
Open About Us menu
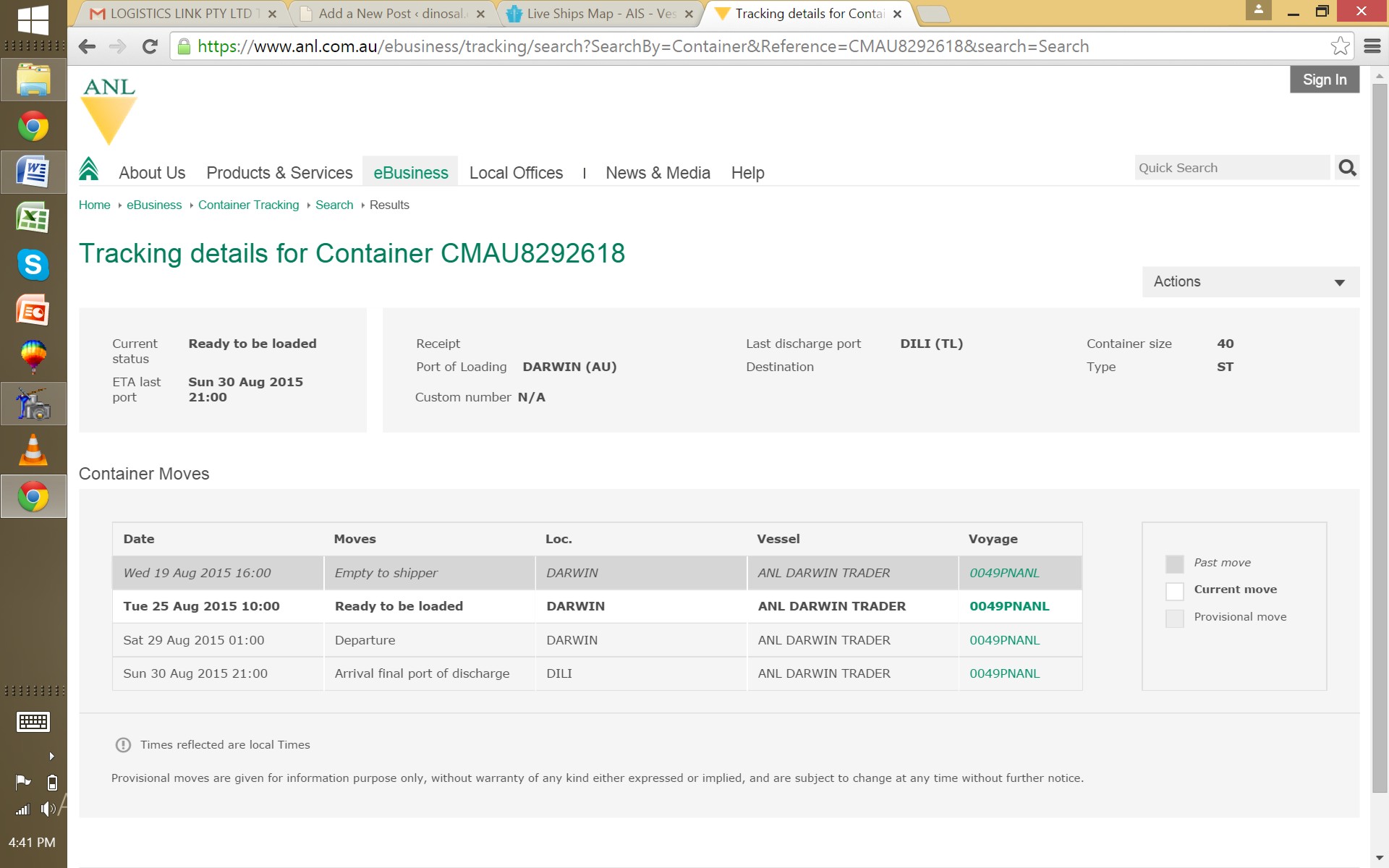tap(152, 173)
